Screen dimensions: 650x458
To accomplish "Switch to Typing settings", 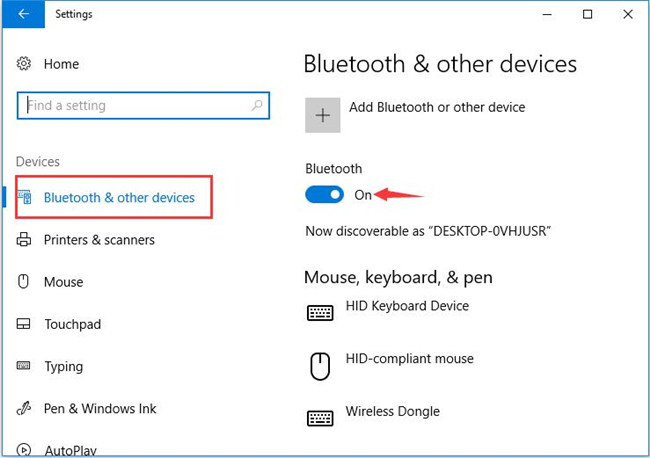I will [63, 366].
